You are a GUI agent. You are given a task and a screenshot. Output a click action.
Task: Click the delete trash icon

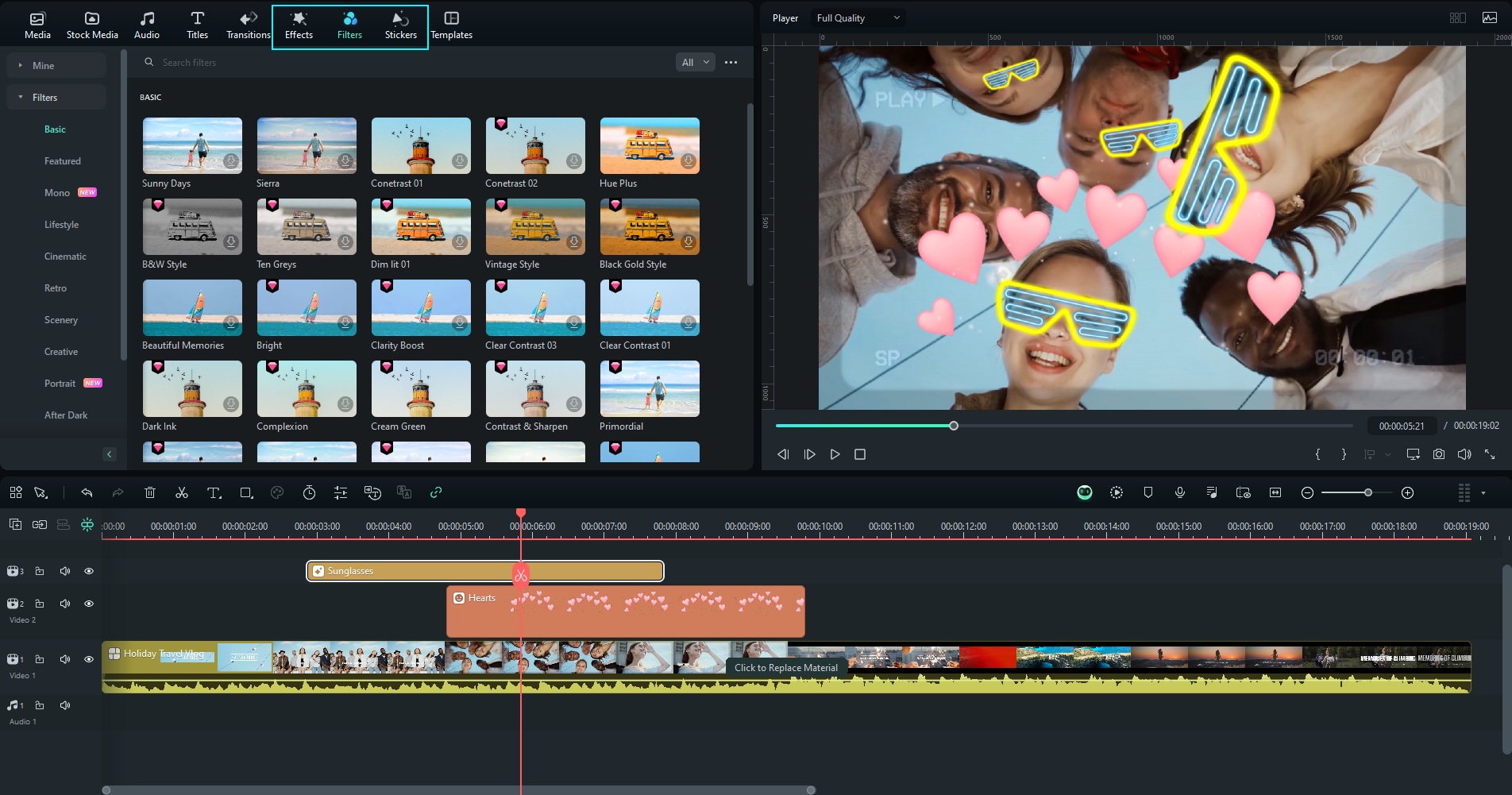150,492
